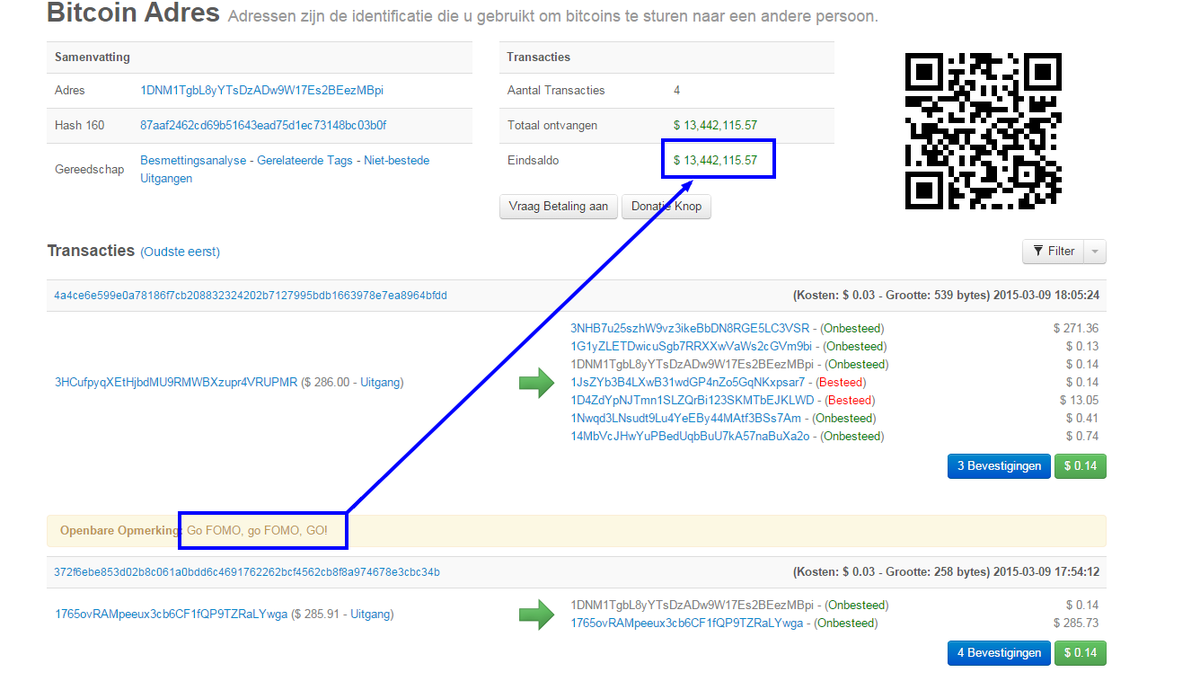This screenshot has width=1200, height=681.
Task: Click the $ 271.36 output amount
Action: (x=1076, y=328)
